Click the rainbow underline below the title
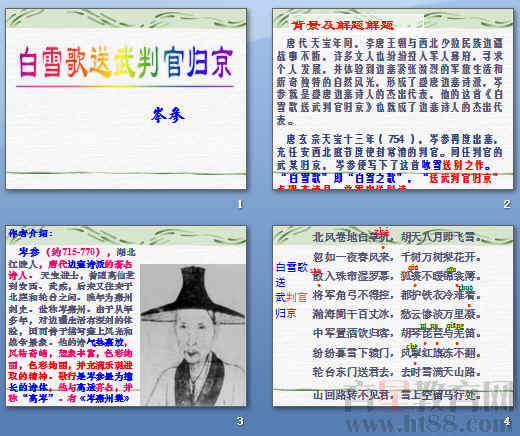The width and height of the screenshot is (520, 436). pyautogui.click(x=125, y=86)
